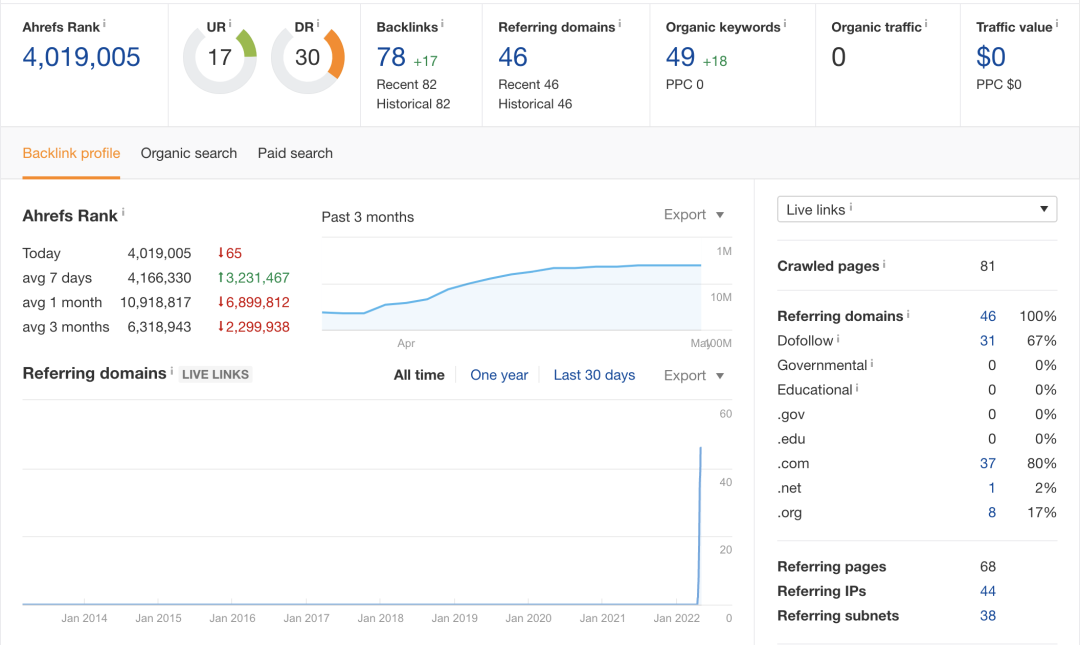Click info icon next to Ahrefs Rank header
The width and height of the screenshot is (1080, 645).
pos(105,23)
